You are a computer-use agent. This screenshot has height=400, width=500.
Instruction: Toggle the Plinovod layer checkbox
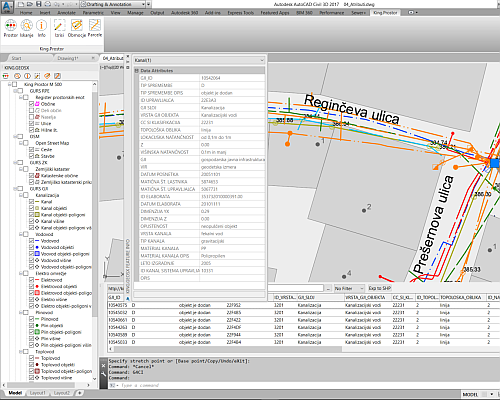point(32,319)
